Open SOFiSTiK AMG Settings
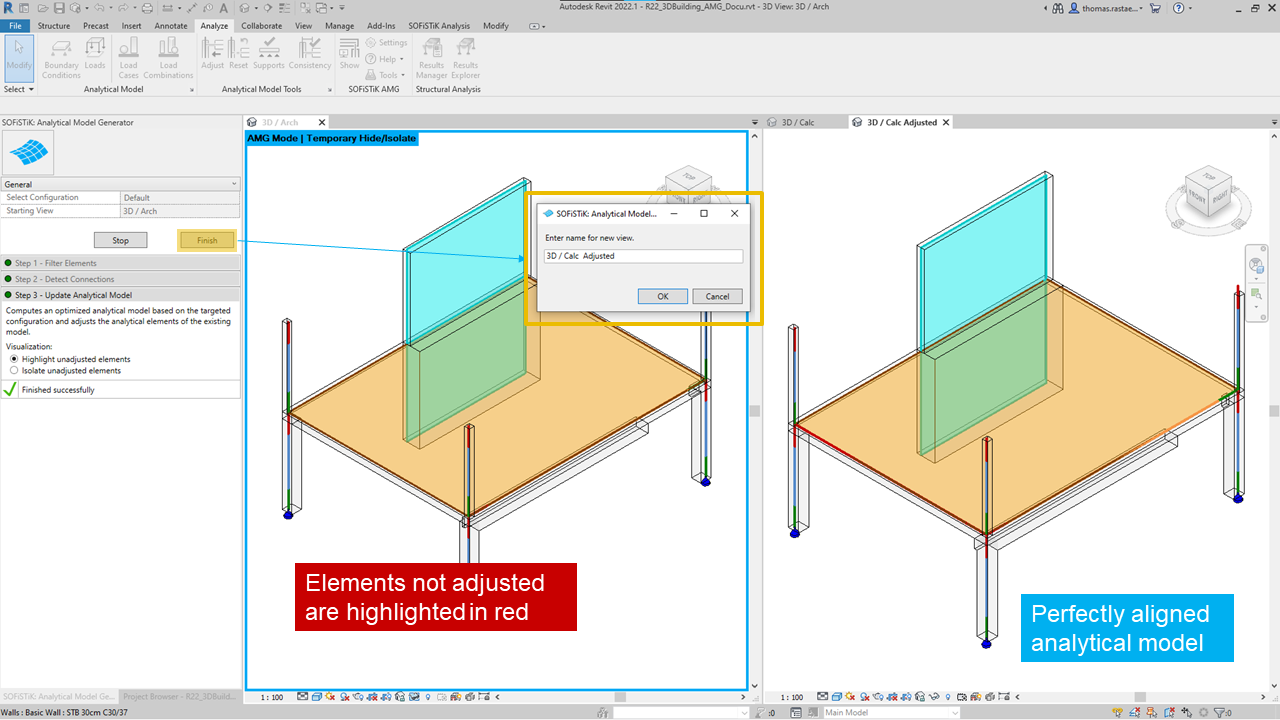This screenshot has width=1280, height=720. point(387,43)
